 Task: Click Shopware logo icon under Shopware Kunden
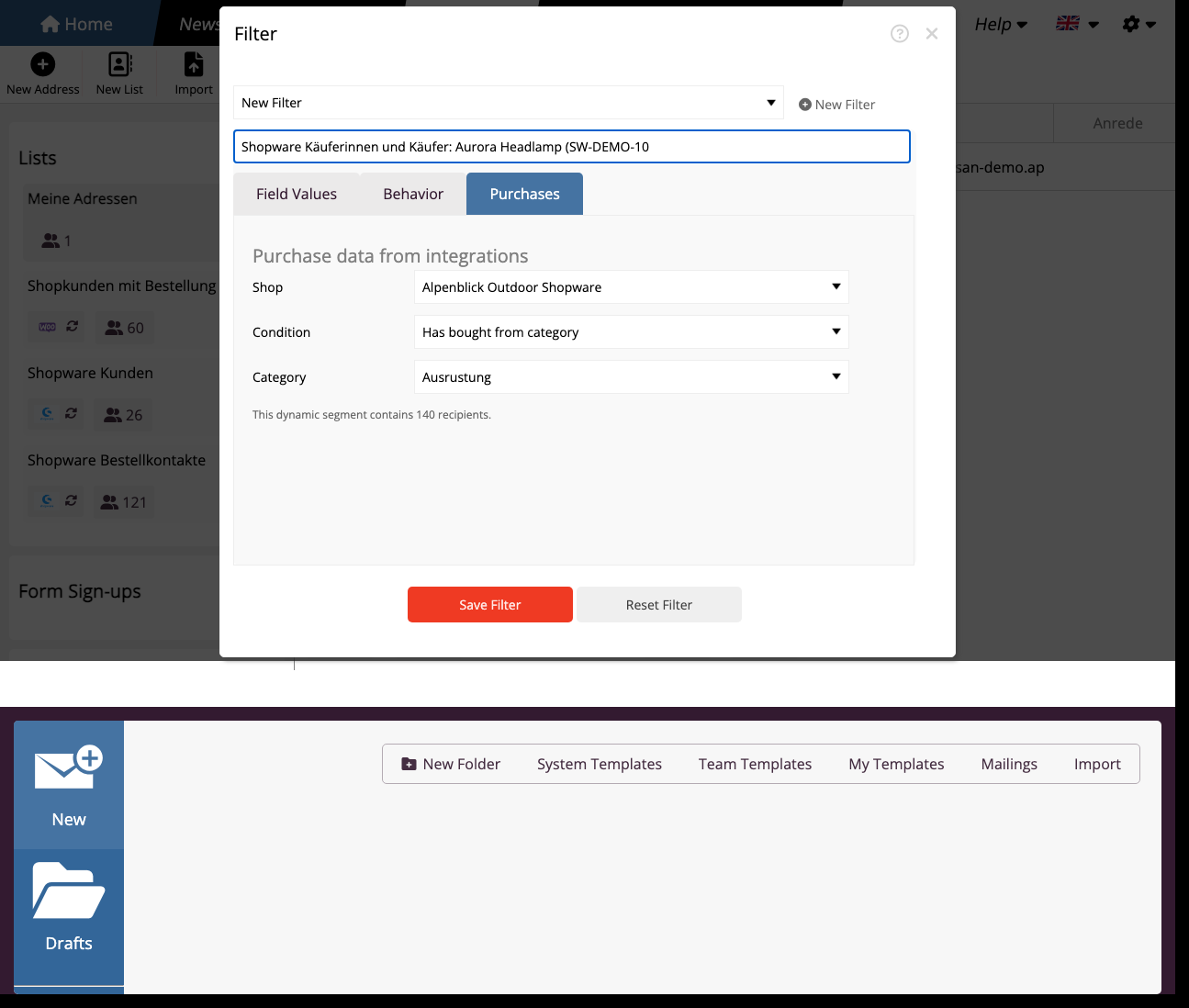tap(48, 414)
